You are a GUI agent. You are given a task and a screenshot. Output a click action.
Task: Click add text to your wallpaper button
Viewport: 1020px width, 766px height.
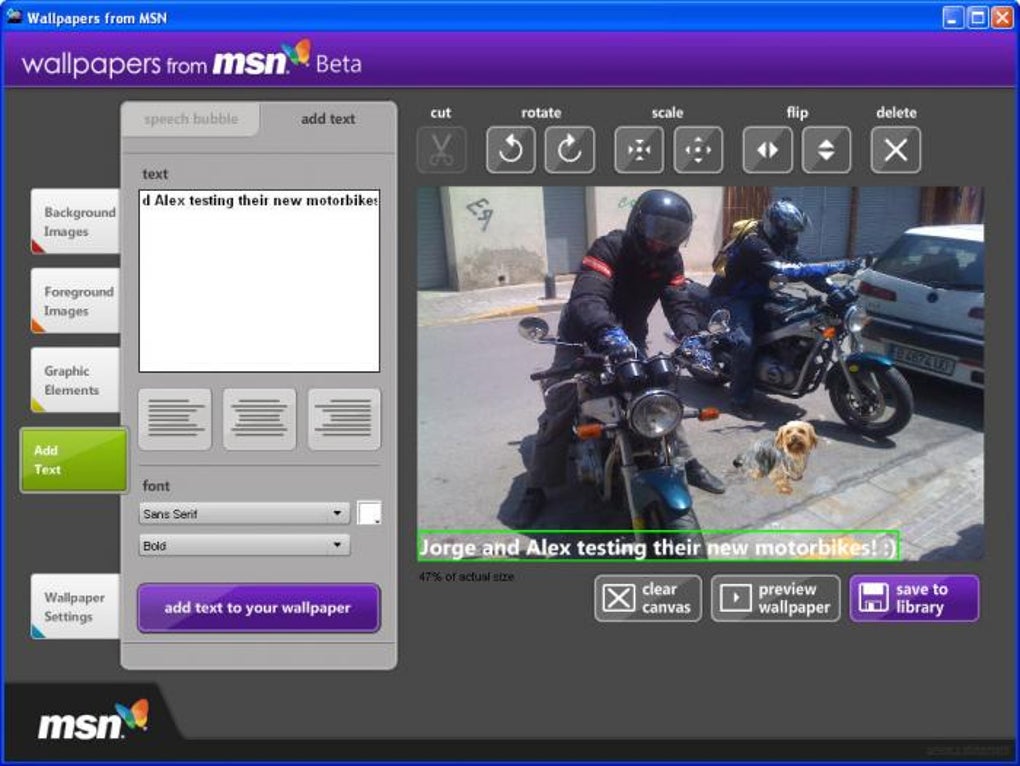tap(258, 608)
